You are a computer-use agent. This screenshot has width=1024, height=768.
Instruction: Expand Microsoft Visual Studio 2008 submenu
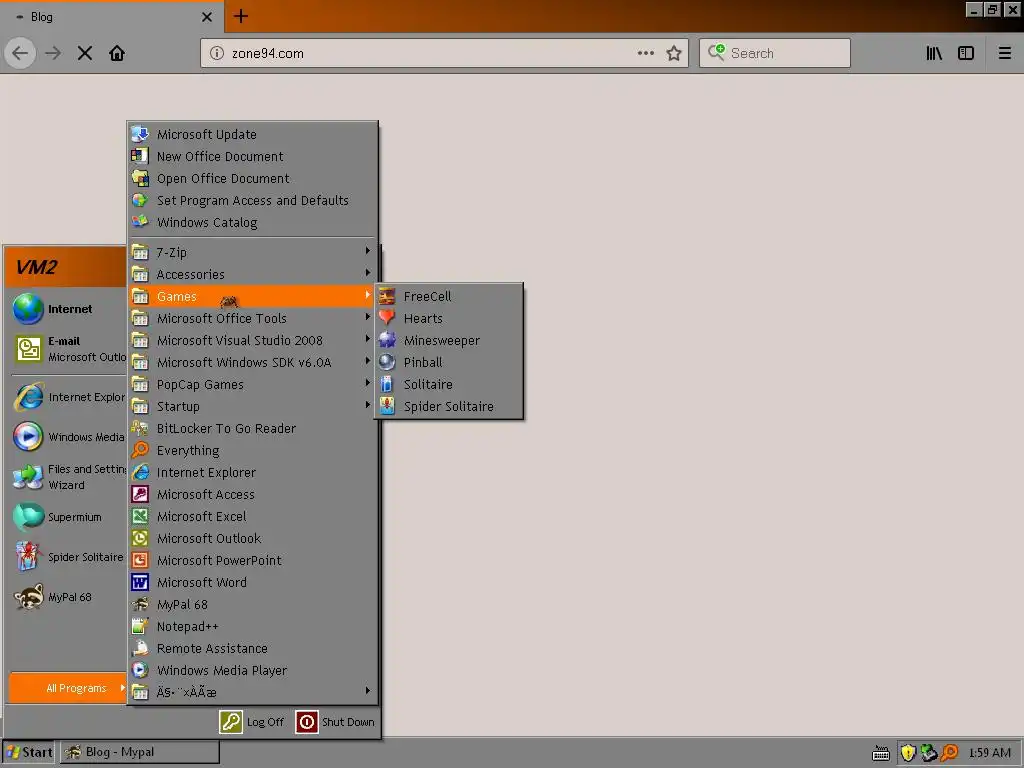252,340
